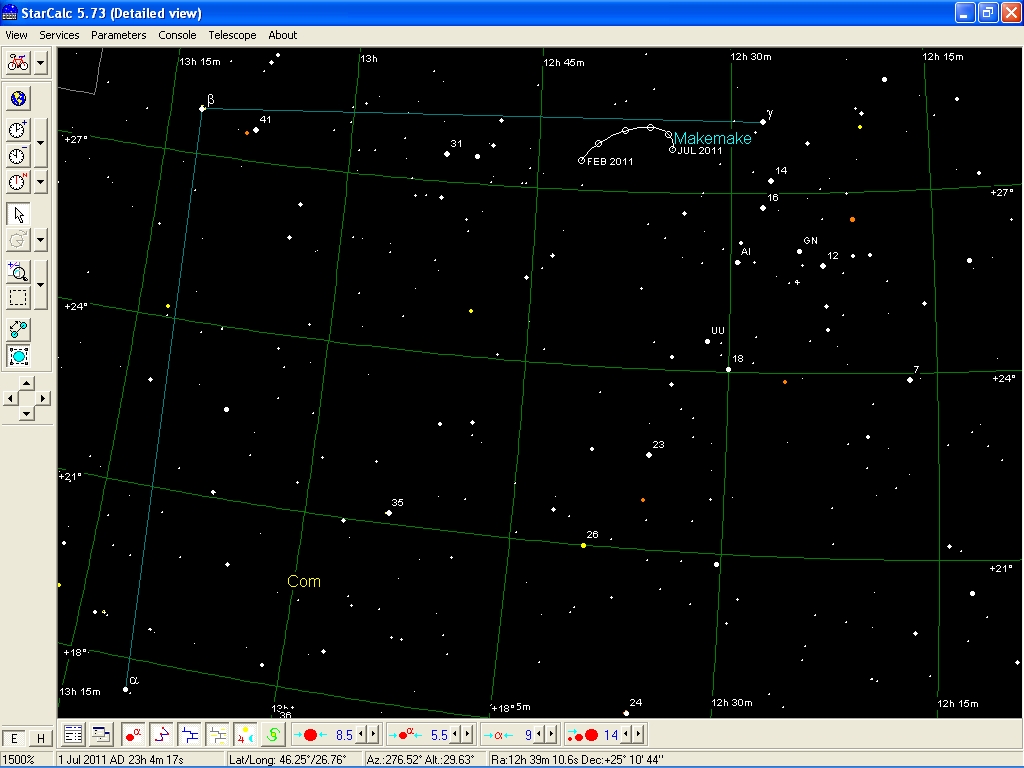Open the Telescope menu
Screen dimensions: 1024x768
pos(232,35)
